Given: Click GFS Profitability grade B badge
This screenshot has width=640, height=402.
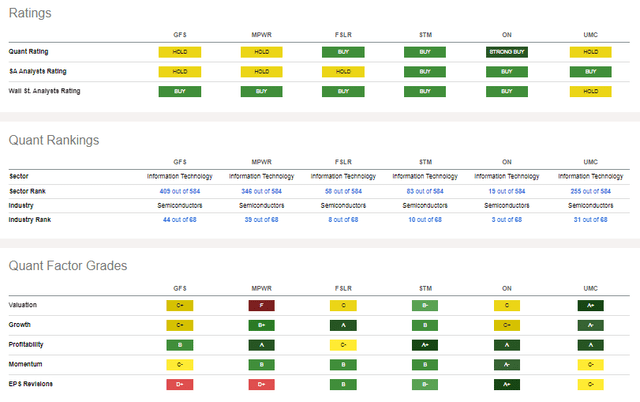Looking at the screenshot, I should (180, 345).
